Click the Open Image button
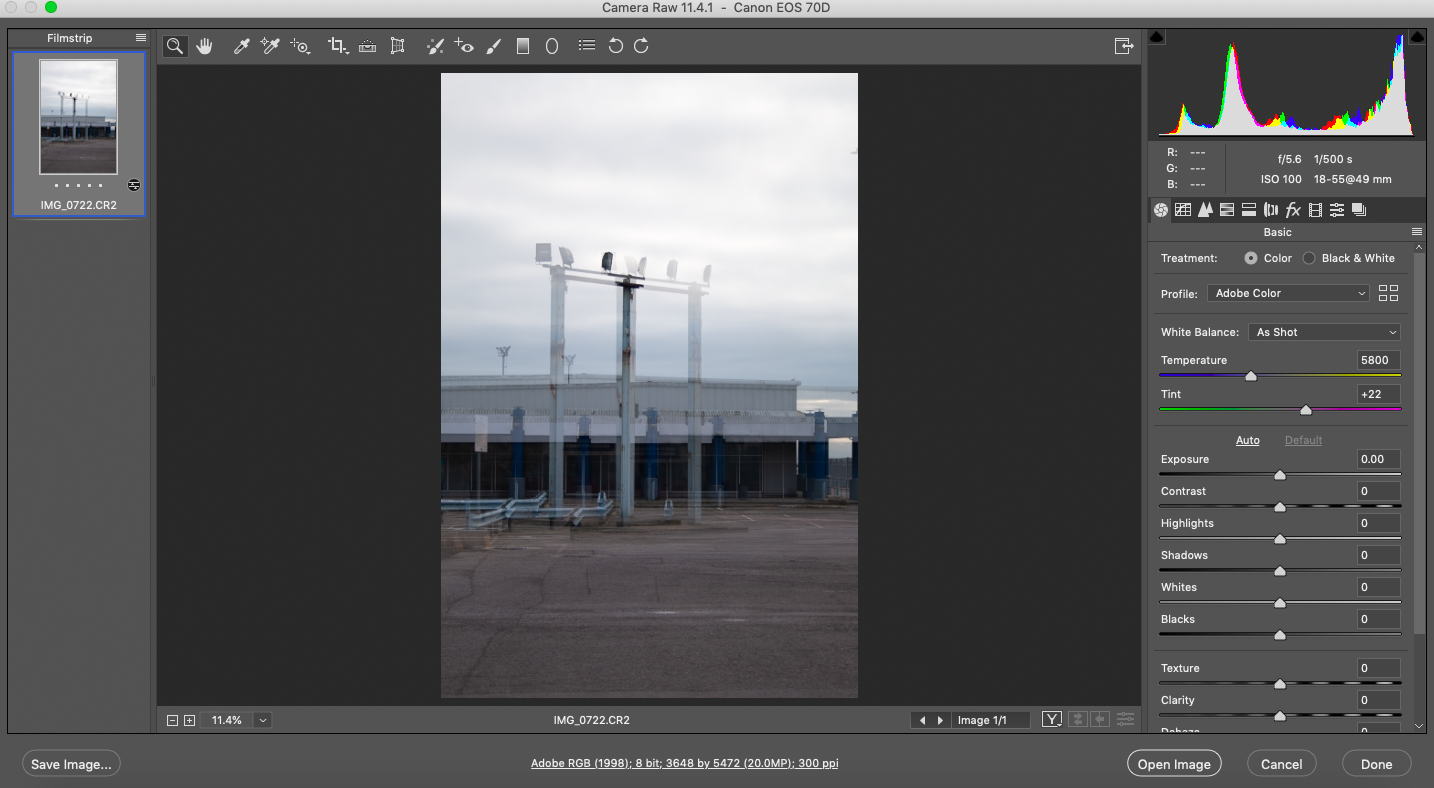This screenshot has width=1434, height=788. pos(1174,764)
